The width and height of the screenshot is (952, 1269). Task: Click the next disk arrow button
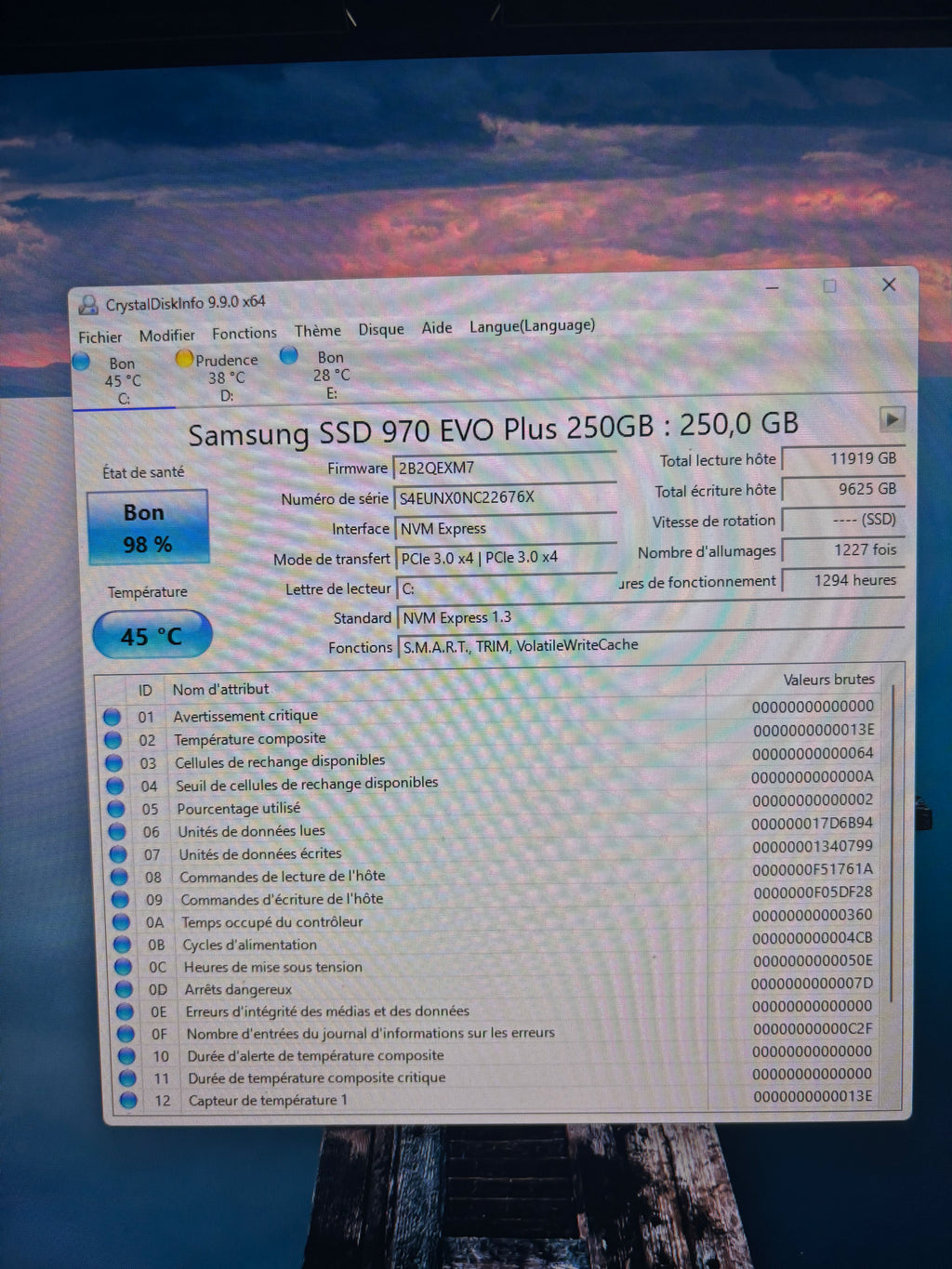(x=892, y=419)
